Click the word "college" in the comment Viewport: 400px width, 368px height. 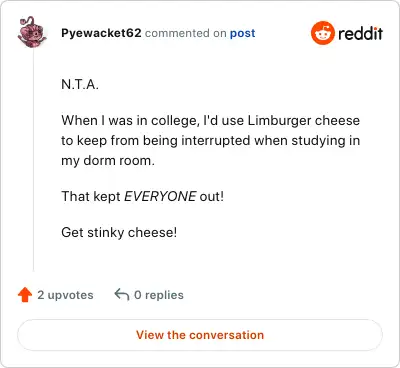pyautogui.click(x=175, y=121)
